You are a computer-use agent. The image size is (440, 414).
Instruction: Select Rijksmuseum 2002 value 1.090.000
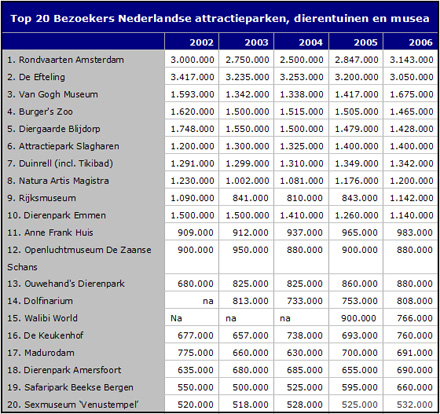click(192, 198)
